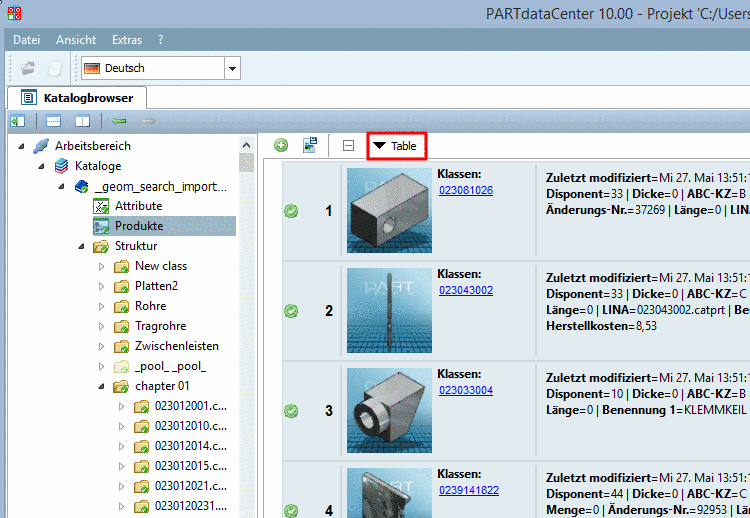Open the ? help menu

160,40
